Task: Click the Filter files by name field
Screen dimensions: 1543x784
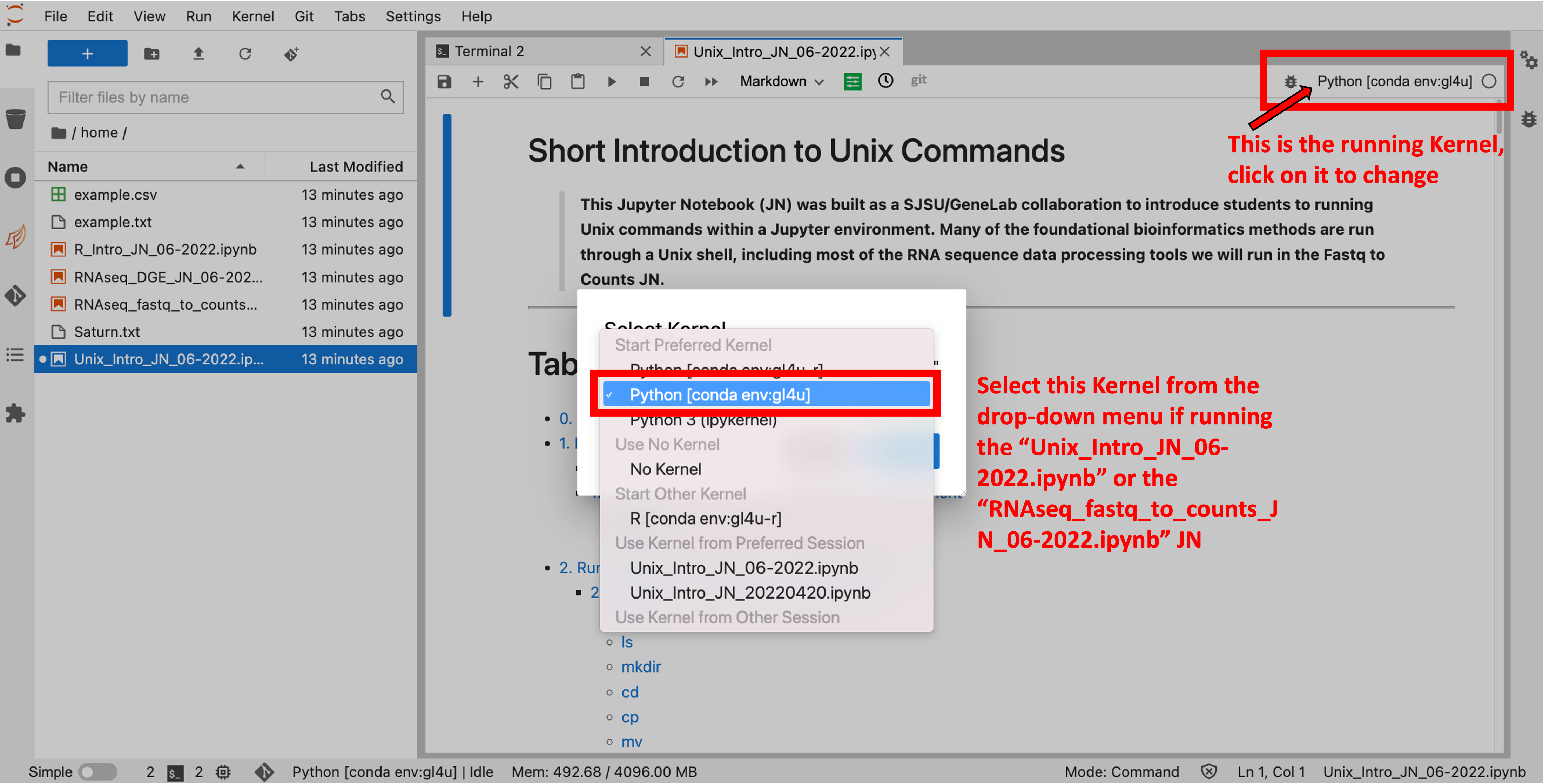Action: 225,97
